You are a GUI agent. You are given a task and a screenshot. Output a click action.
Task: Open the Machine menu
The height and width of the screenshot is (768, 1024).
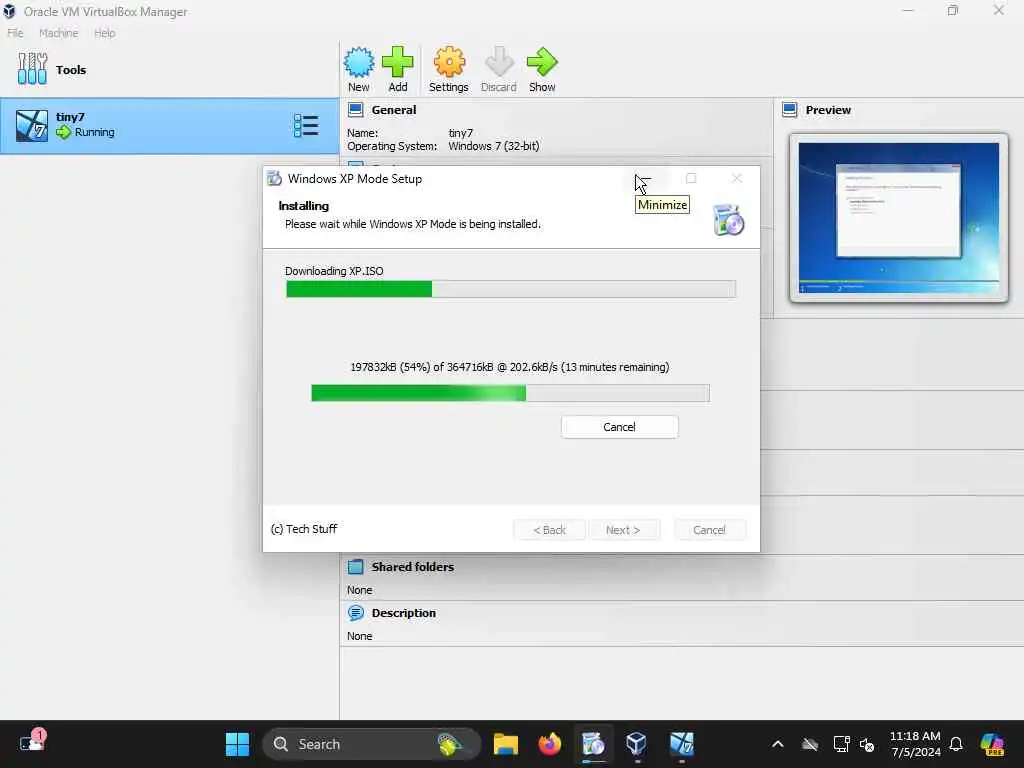click(58, 33)
